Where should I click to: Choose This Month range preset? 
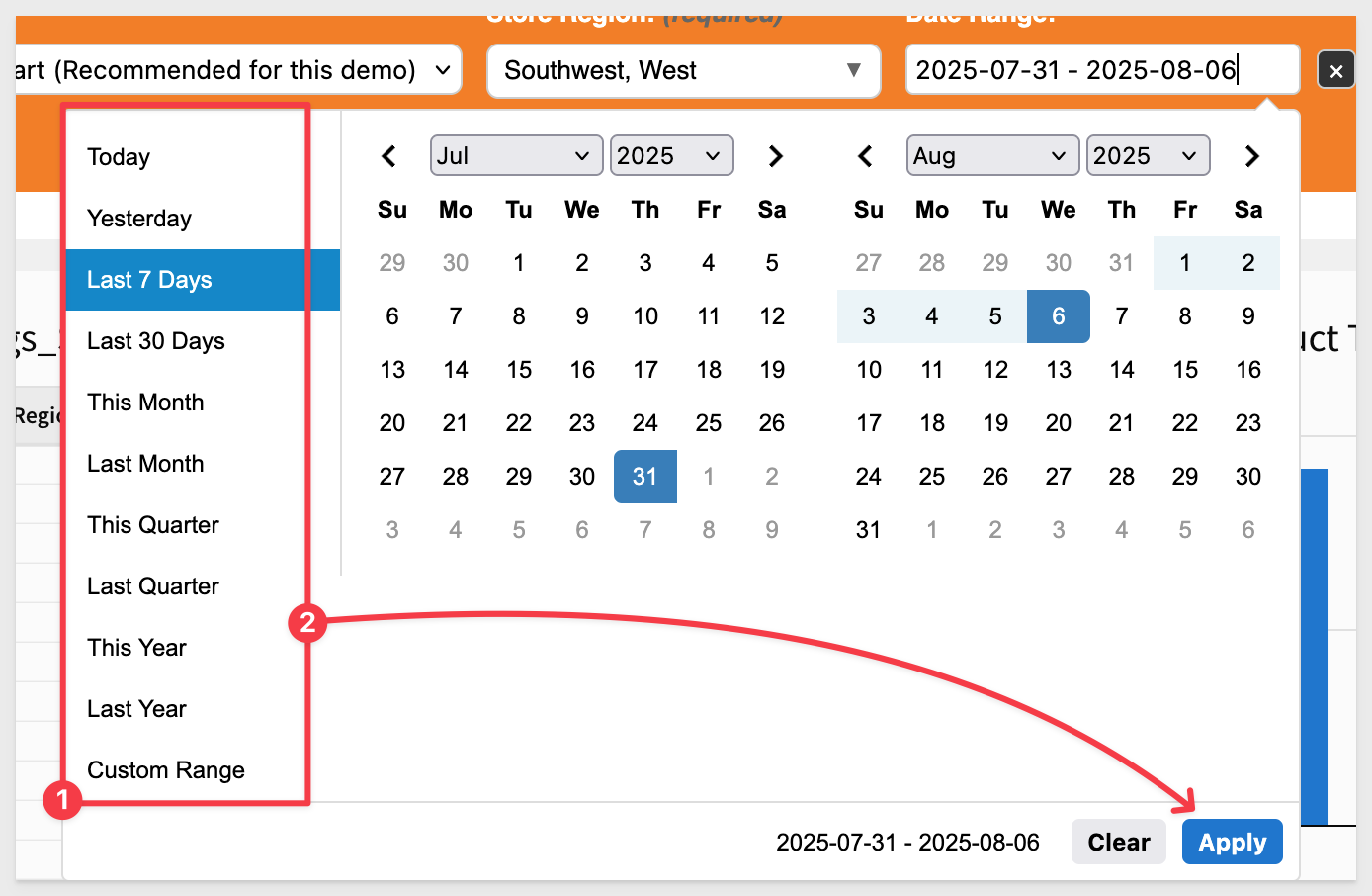click(145, 403)
